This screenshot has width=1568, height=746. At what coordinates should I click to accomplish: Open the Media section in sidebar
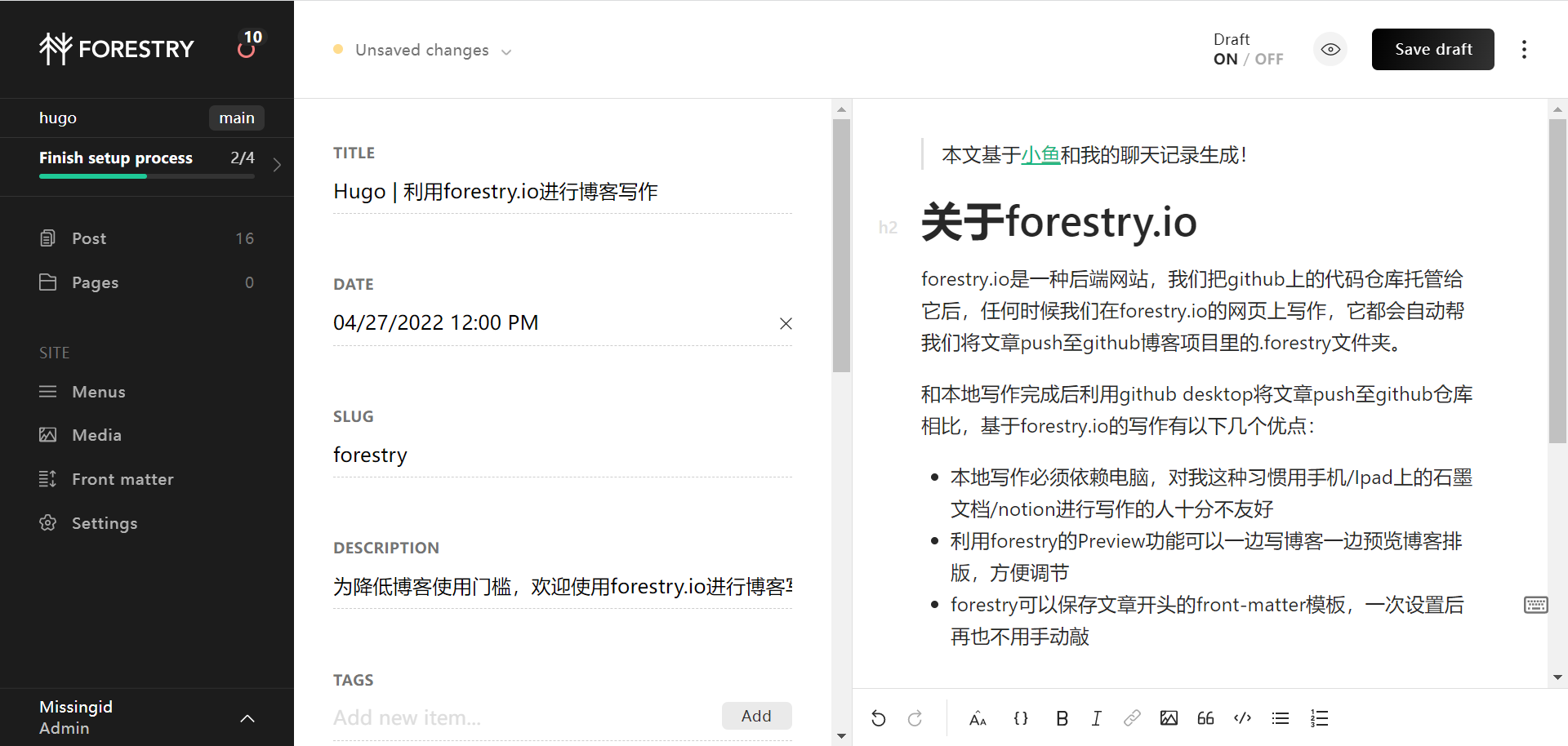(x=96, y=435)
